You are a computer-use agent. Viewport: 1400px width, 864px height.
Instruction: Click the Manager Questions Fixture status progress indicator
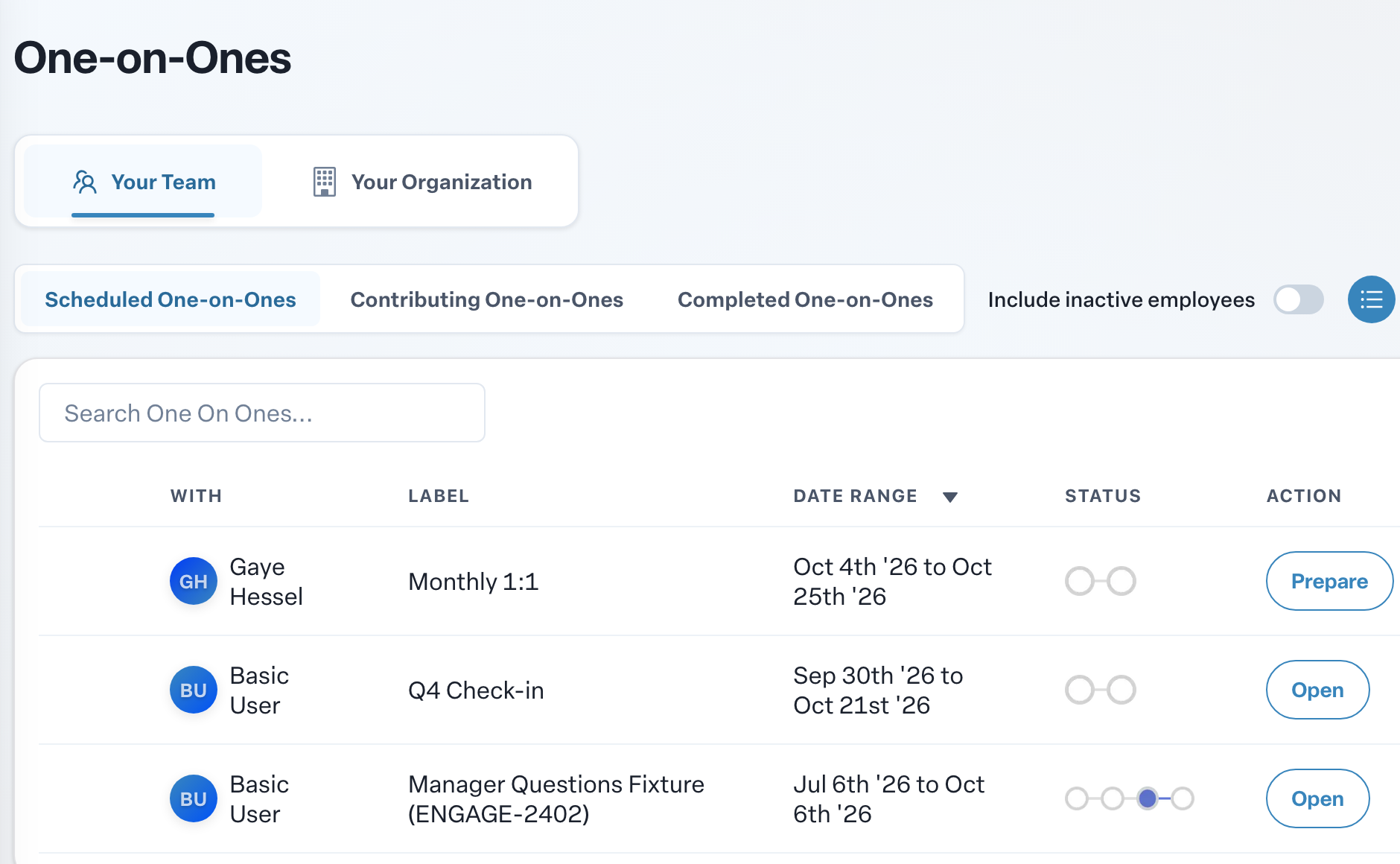coord(1129,798)
